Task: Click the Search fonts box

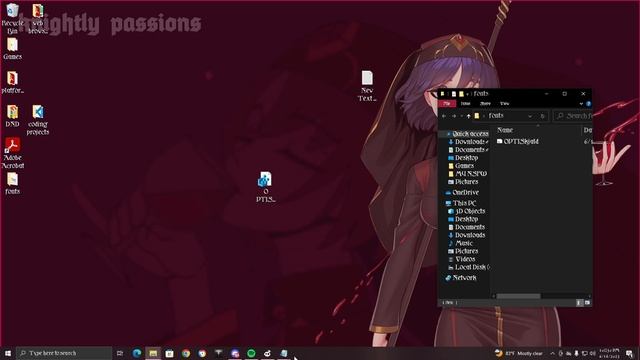Action: click(x=573, y=116)
